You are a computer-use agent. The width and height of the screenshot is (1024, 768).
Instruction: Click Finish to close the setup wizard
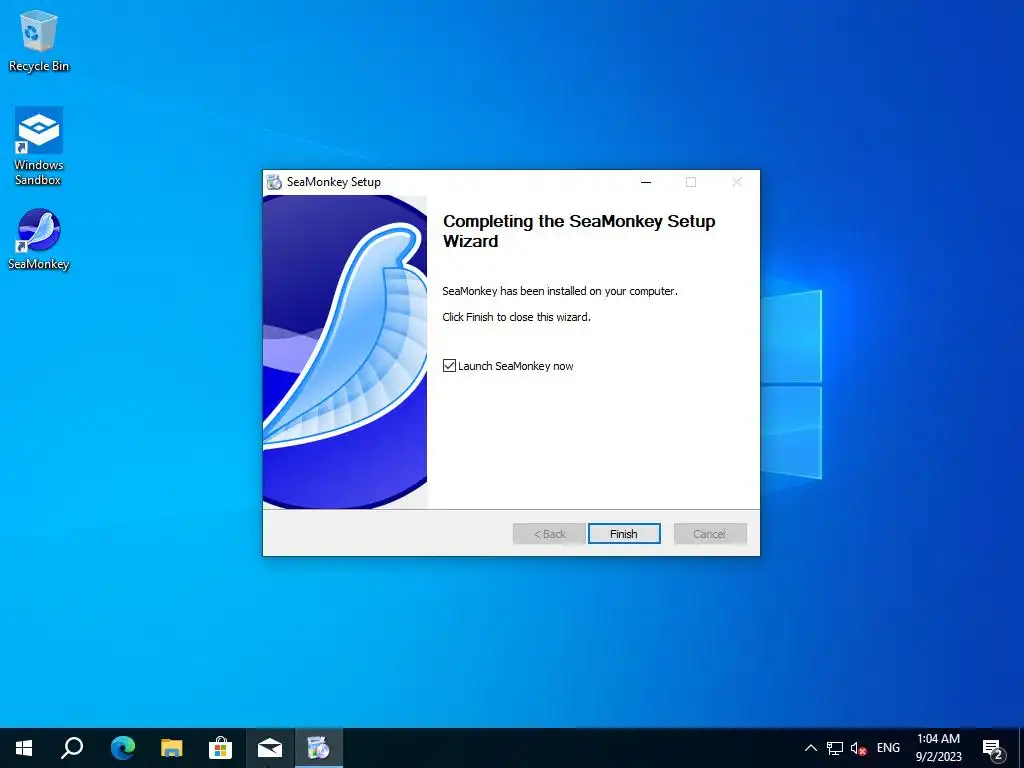click(x=624, y=534)
